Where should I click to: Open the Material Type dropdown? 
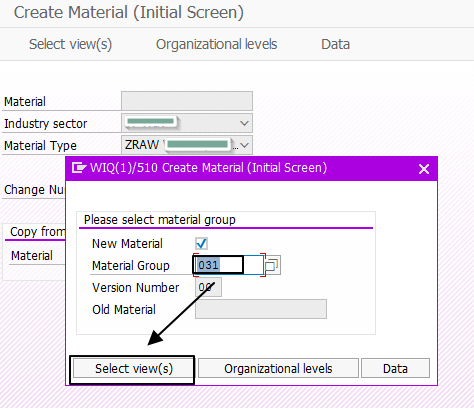187,145
